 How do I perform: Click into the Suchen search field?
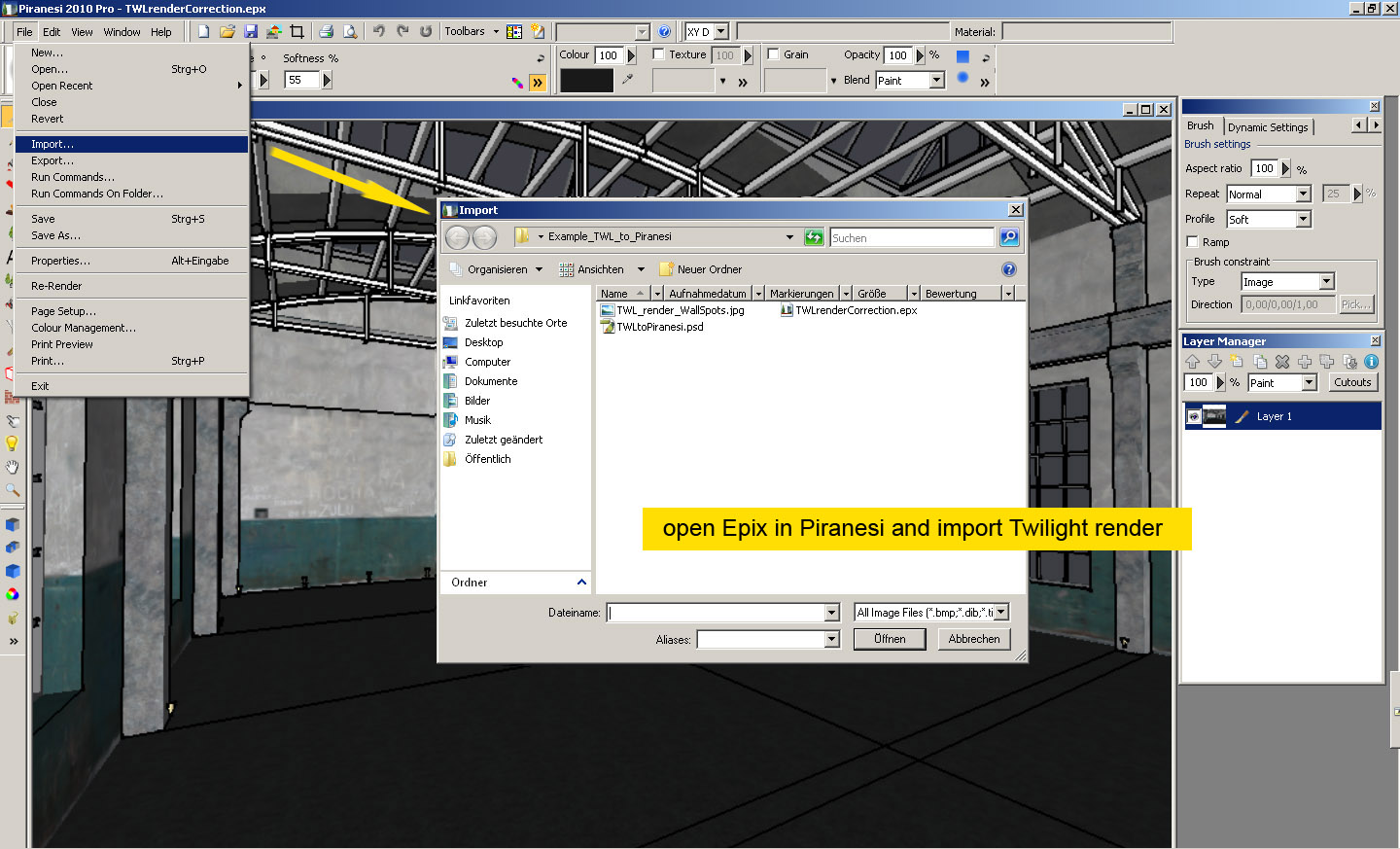912,237
